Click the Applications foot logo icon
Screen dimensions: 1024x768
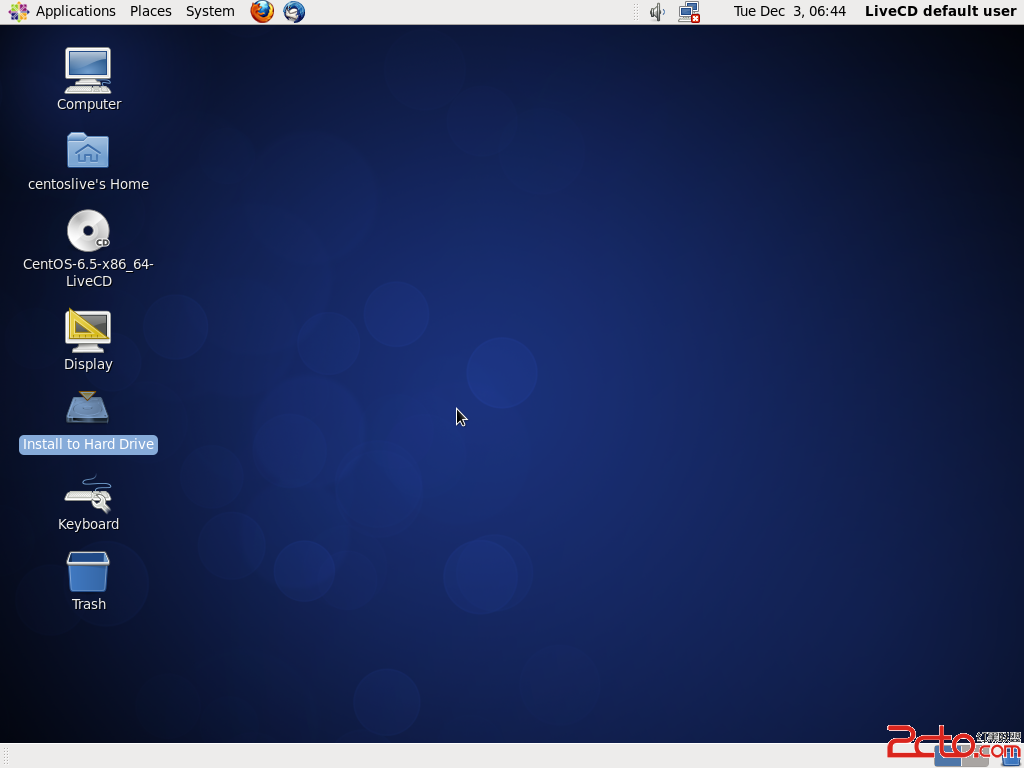(x=18, y=11)
